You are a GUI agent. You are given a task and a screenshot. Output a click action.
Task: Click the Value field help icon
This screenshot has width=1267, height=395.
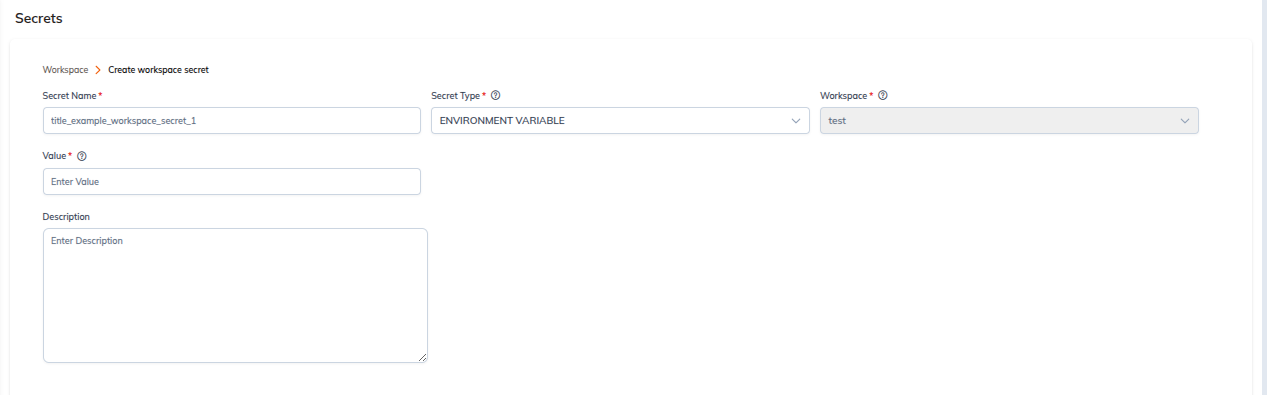click(82, 156)
